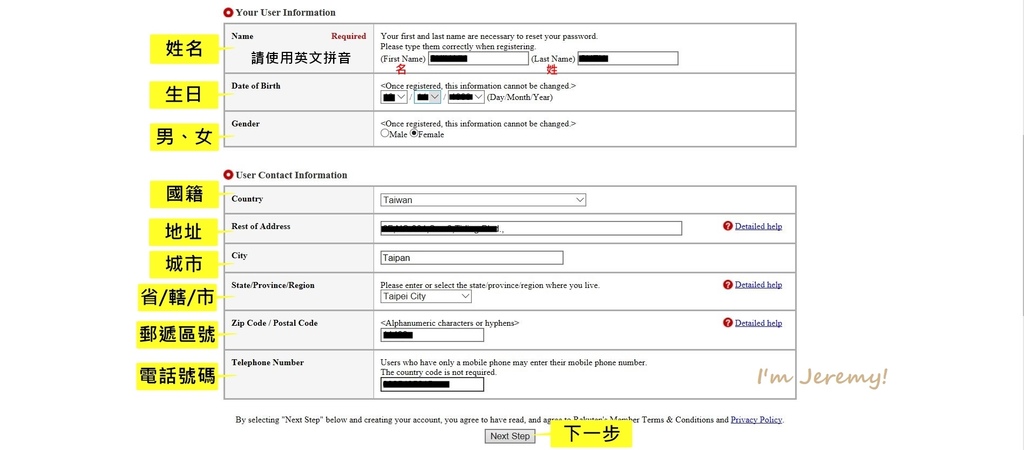
Task: Click the red bullet beside User Contact Information
Action: [228, 175]
